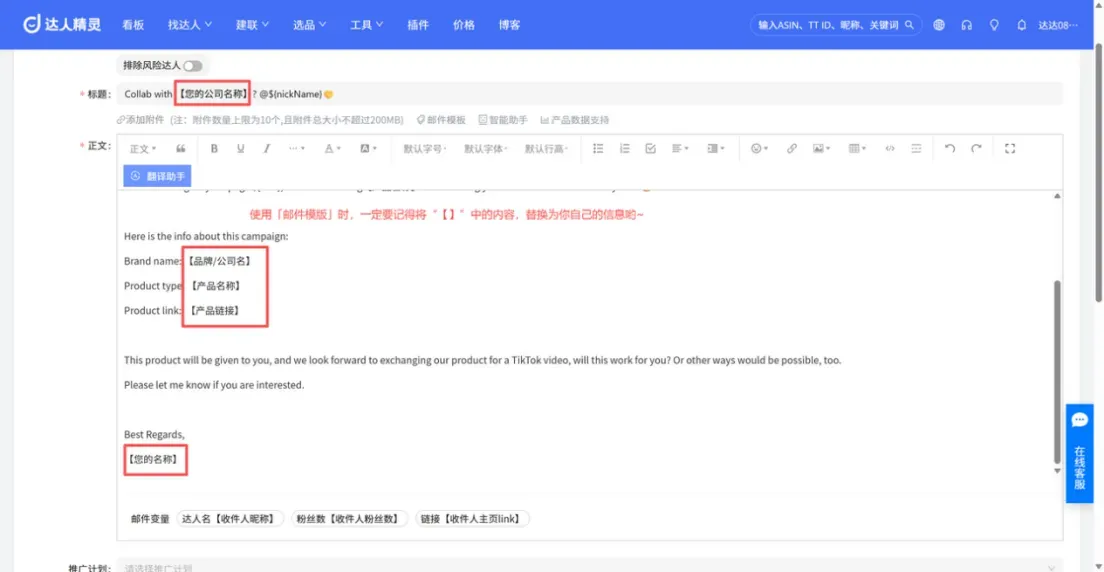Expand the 选品 menu
Screen dimensions: 1104x572
coord(310,25)
